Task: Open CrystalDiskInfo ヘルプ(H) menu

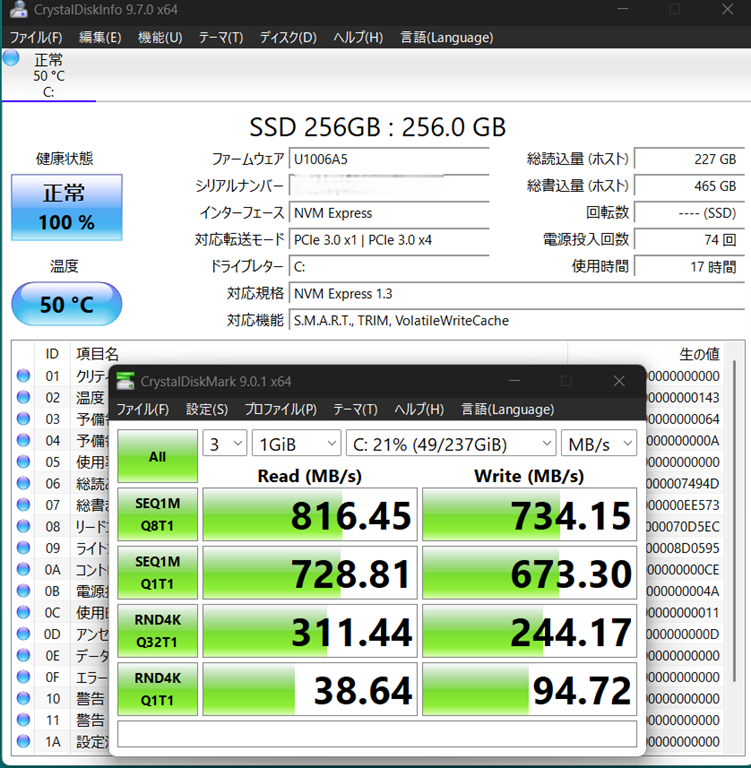Action: pos(358,37)
